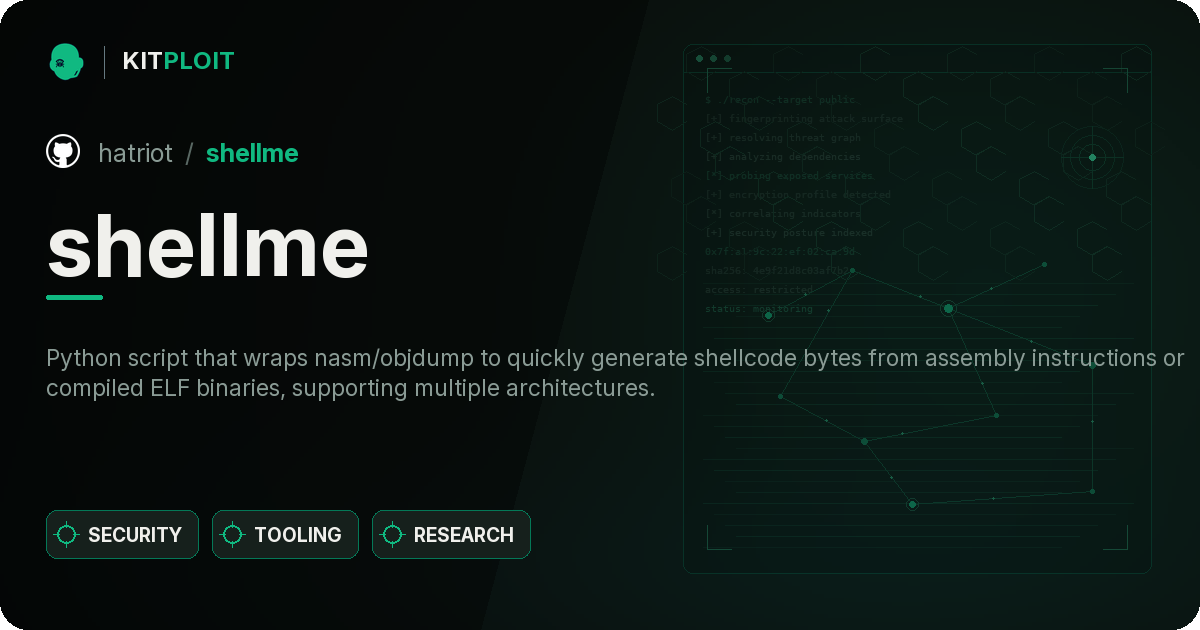Click the 'correlating indicators' terminal line
Image resolution: width=1200 pixels, height=630 pixels.
[x=782, y=214]
